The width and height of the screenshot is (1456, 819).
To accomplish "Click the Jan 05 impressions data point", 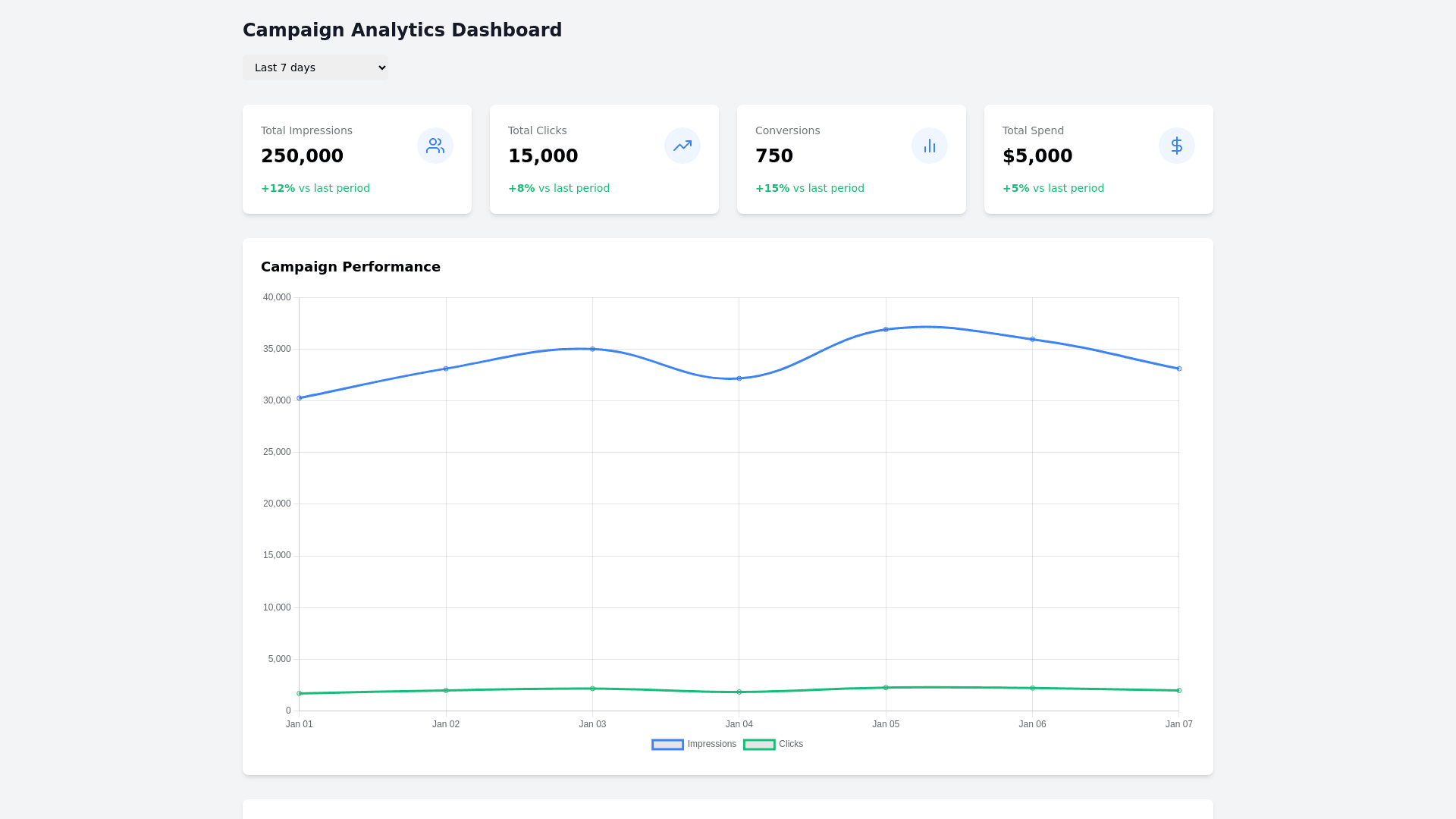I will pyautogui.click(x=886, y=330).
